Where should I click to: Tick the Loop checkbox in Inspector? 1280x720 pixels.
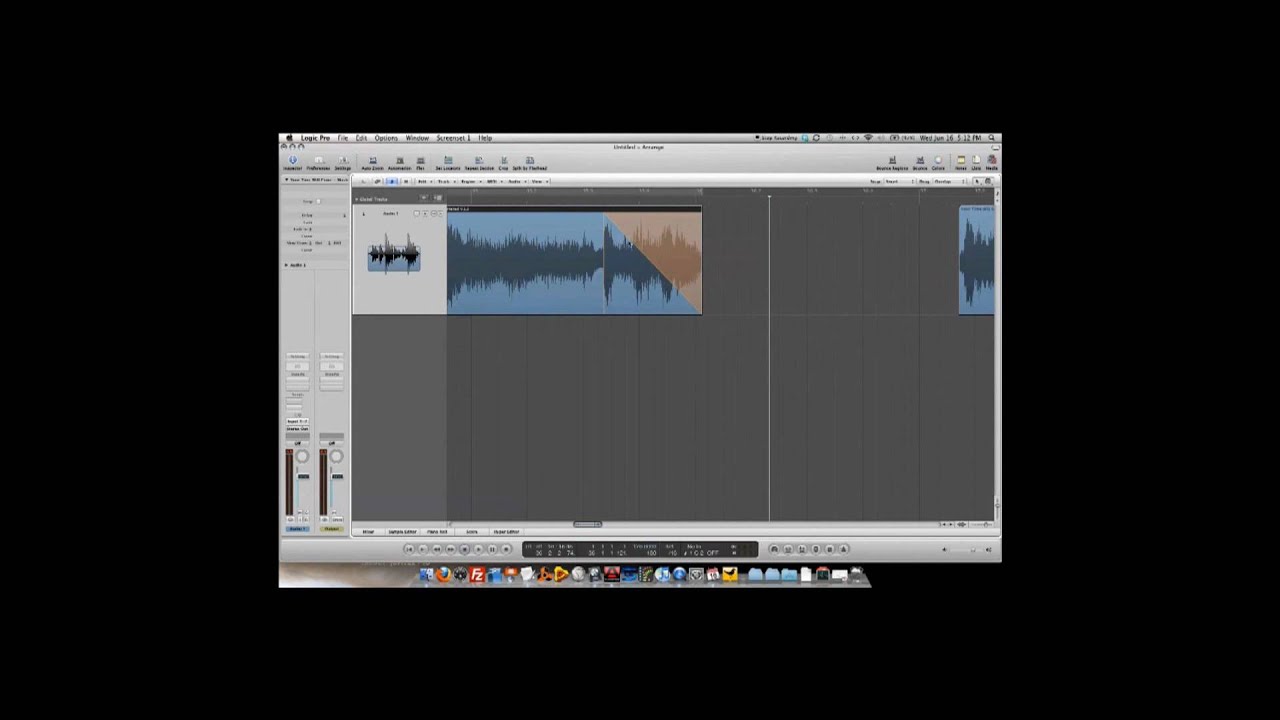pyautogui.click(x=318, y=201)
